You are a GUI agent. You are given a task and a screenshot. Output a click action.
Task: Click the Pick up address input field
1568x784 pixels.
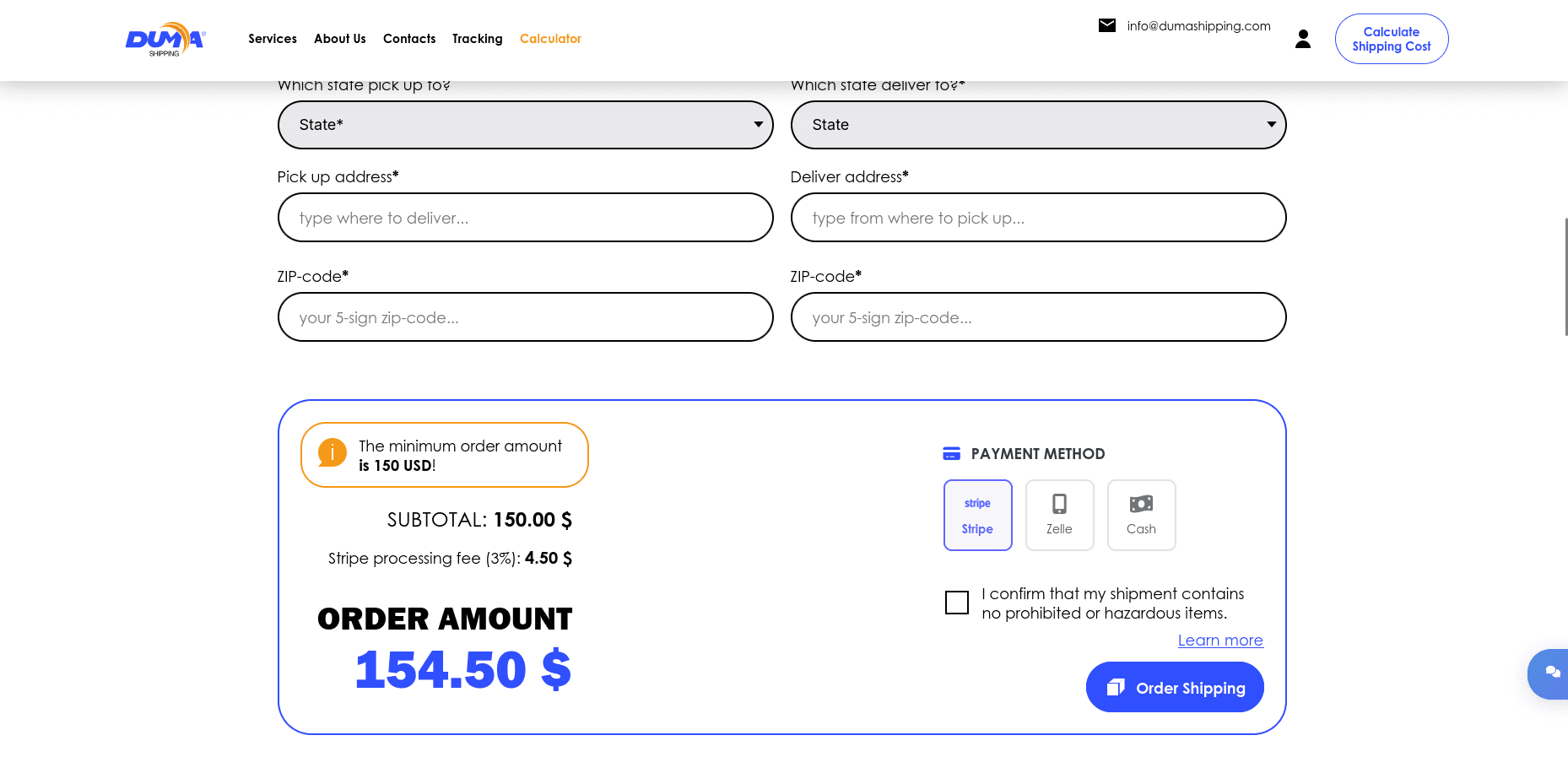[x=525, y=218]
